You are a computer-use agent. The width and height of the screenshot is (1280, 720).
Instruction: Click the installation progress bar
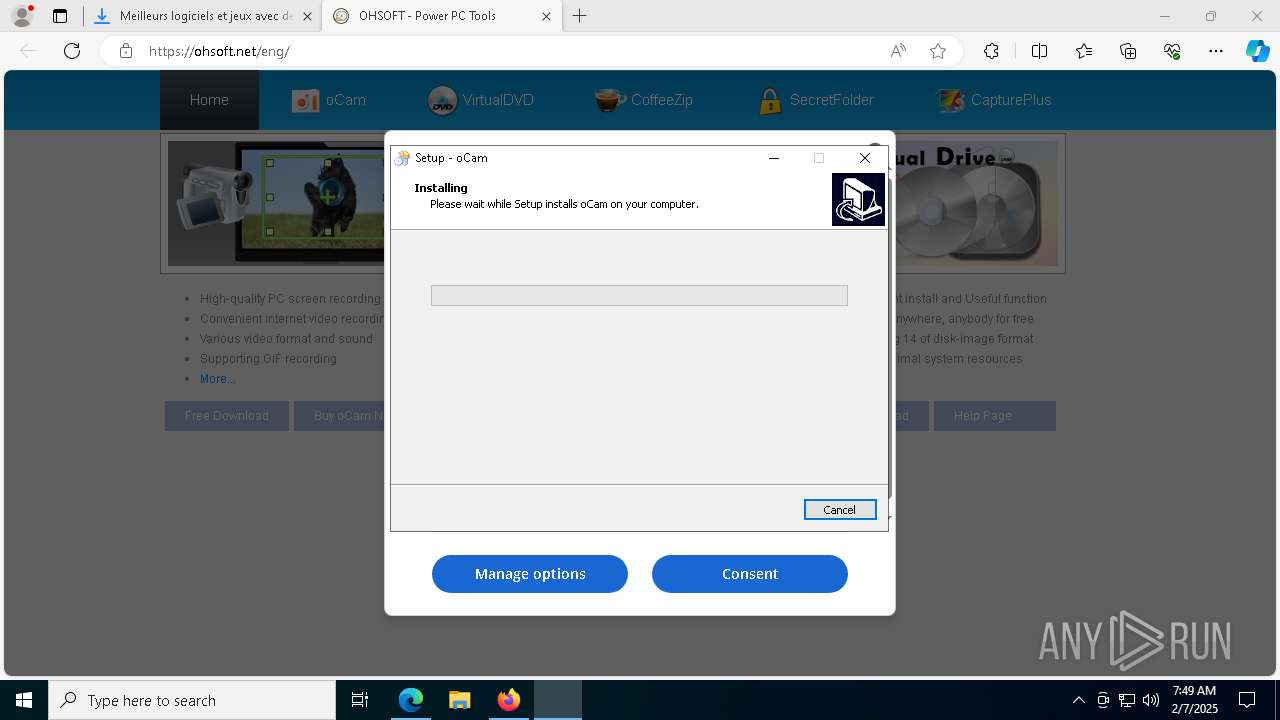(639, 295)
